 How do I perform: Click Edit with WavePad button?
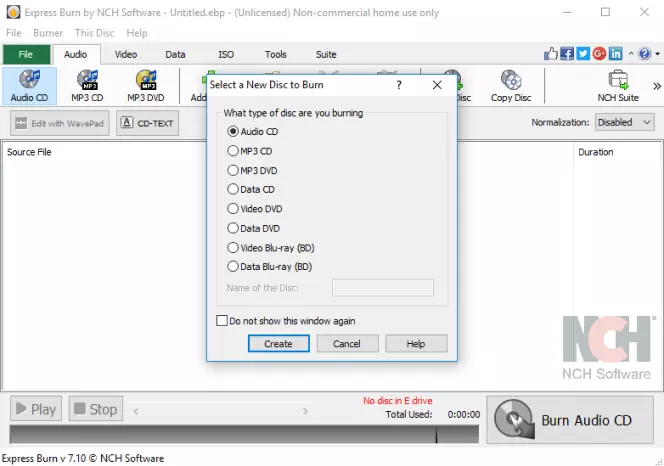(x=60, y=123)
